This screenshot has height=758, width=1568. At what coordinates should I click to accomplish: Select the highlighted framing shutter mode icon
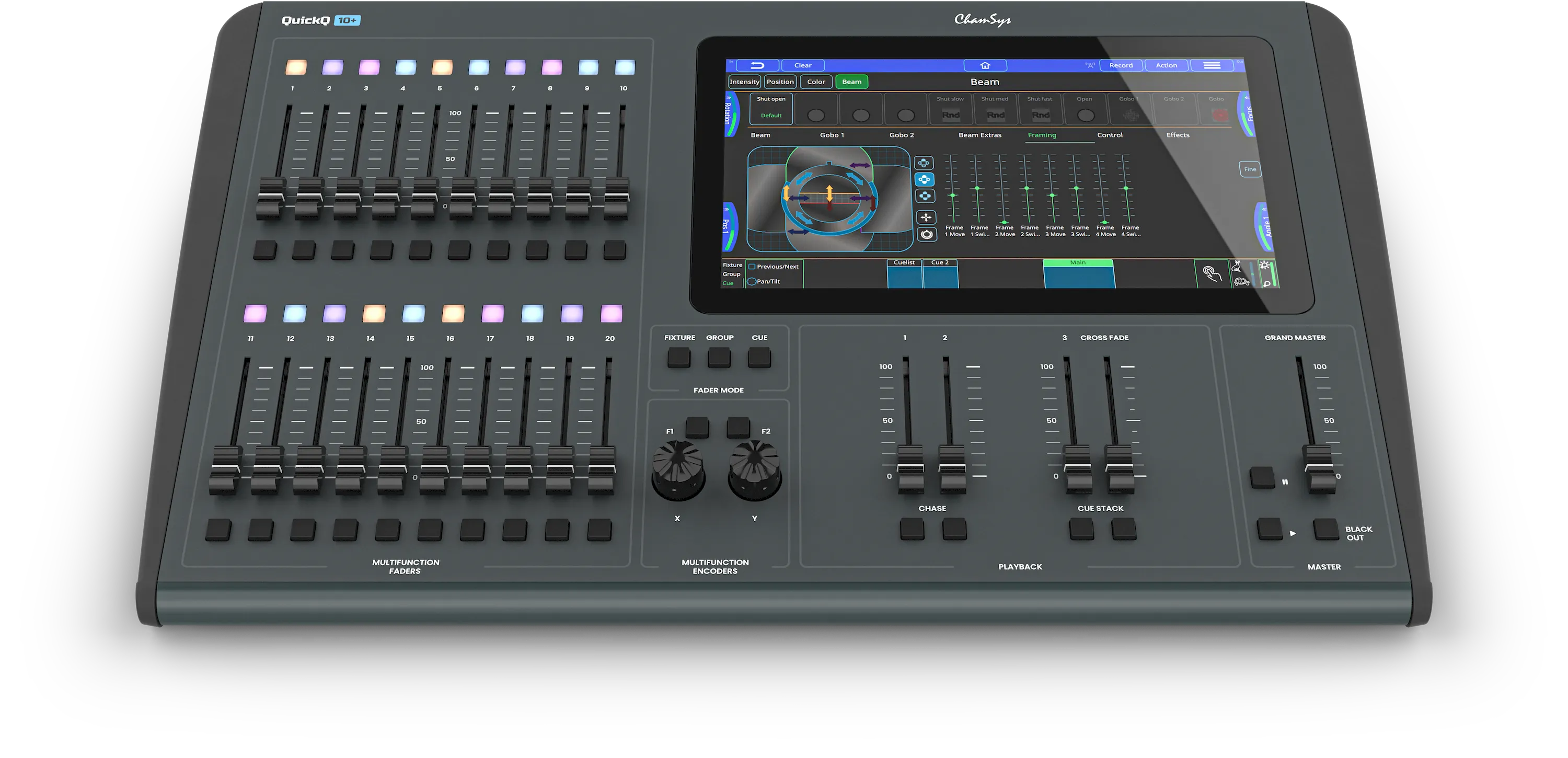(924, 180)
